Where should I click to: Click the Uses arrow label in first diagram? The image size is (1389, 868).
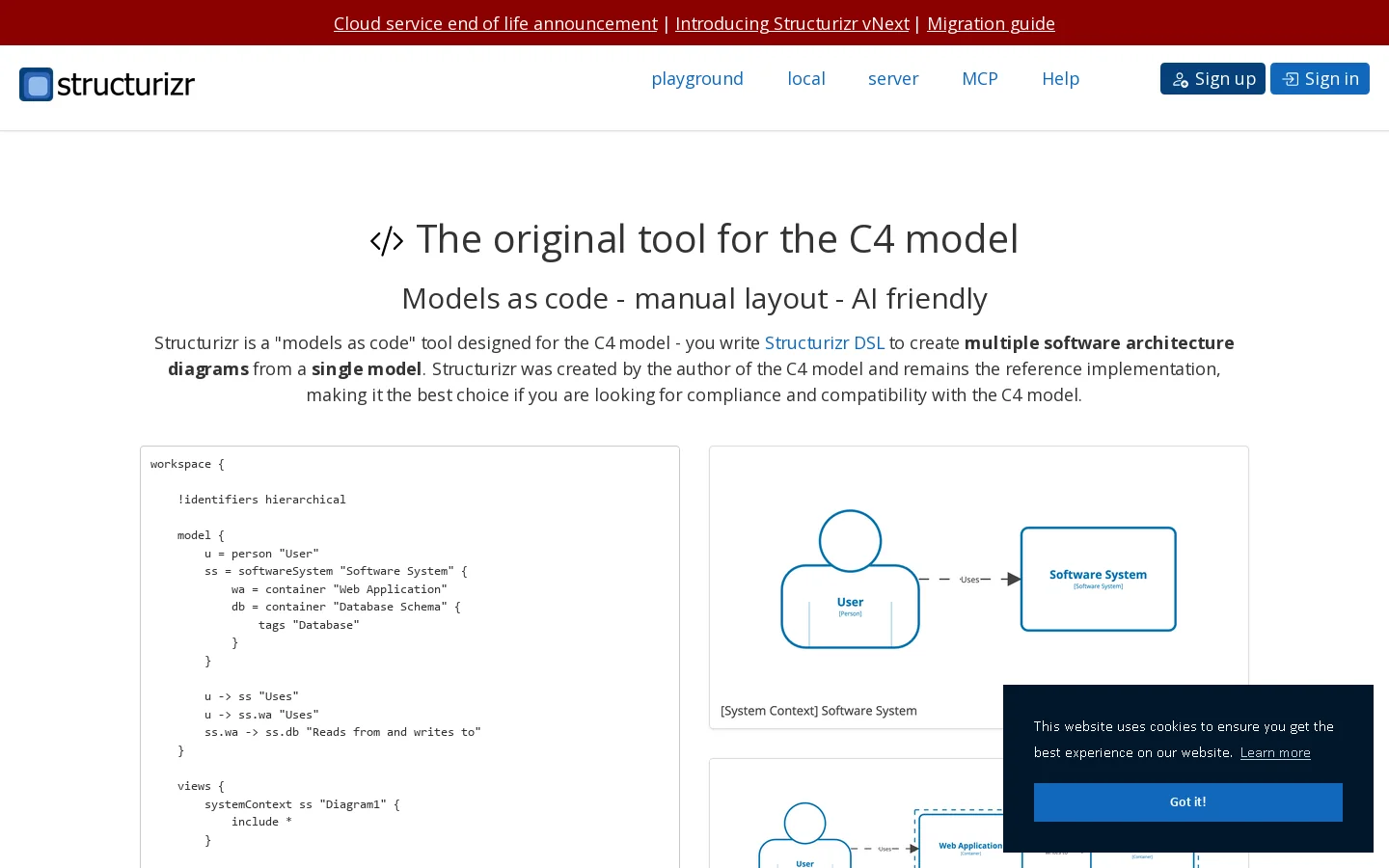pos(969,580)
